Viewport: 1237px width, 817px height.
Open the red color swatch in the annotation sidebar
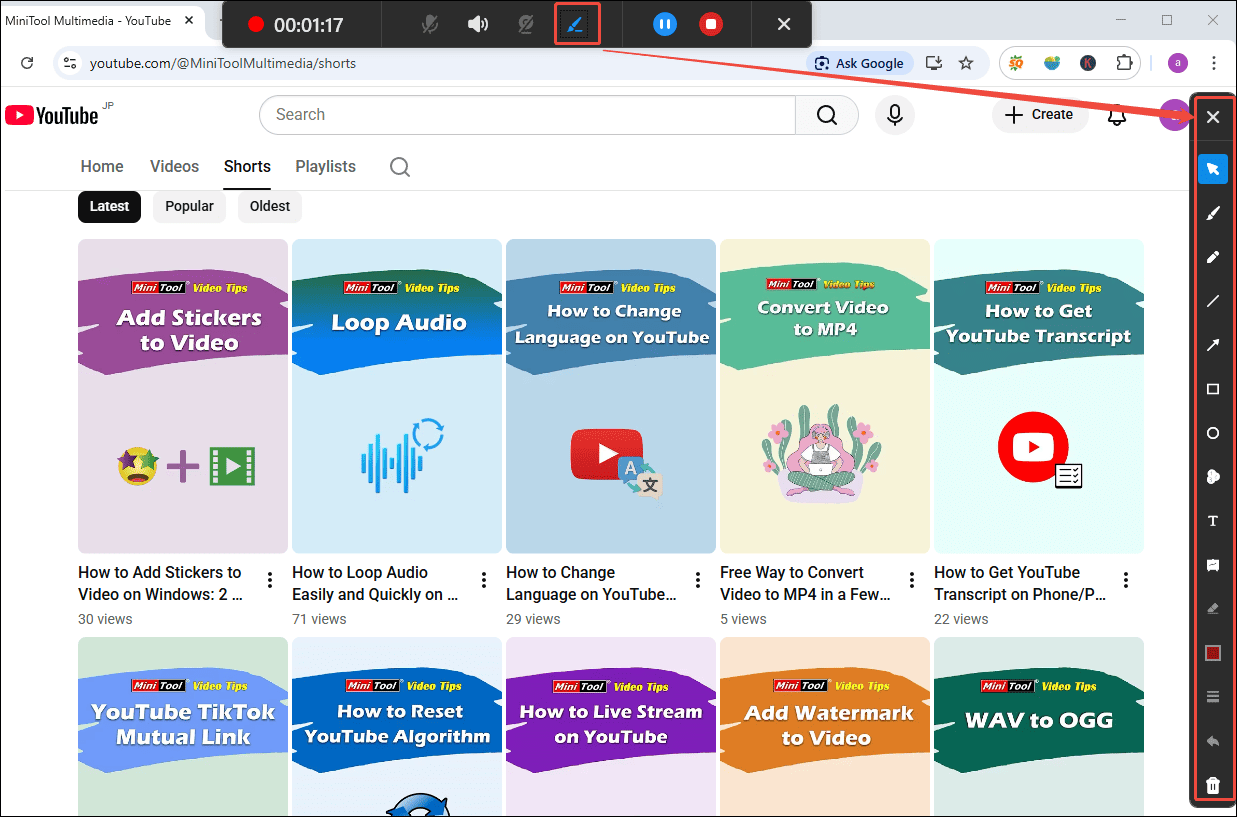coord(1213,652)
